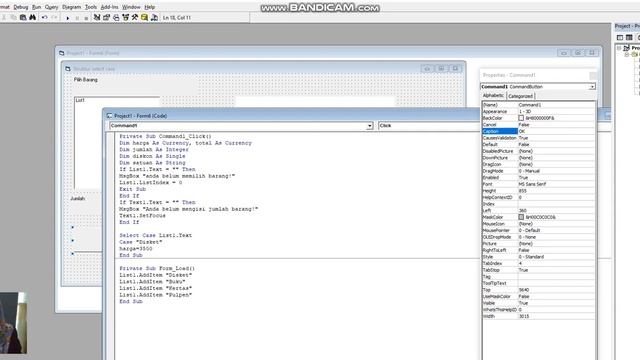This screenshot has height=360, width=640.
Task: Select the Height property row
Action: tap(538, 191)
